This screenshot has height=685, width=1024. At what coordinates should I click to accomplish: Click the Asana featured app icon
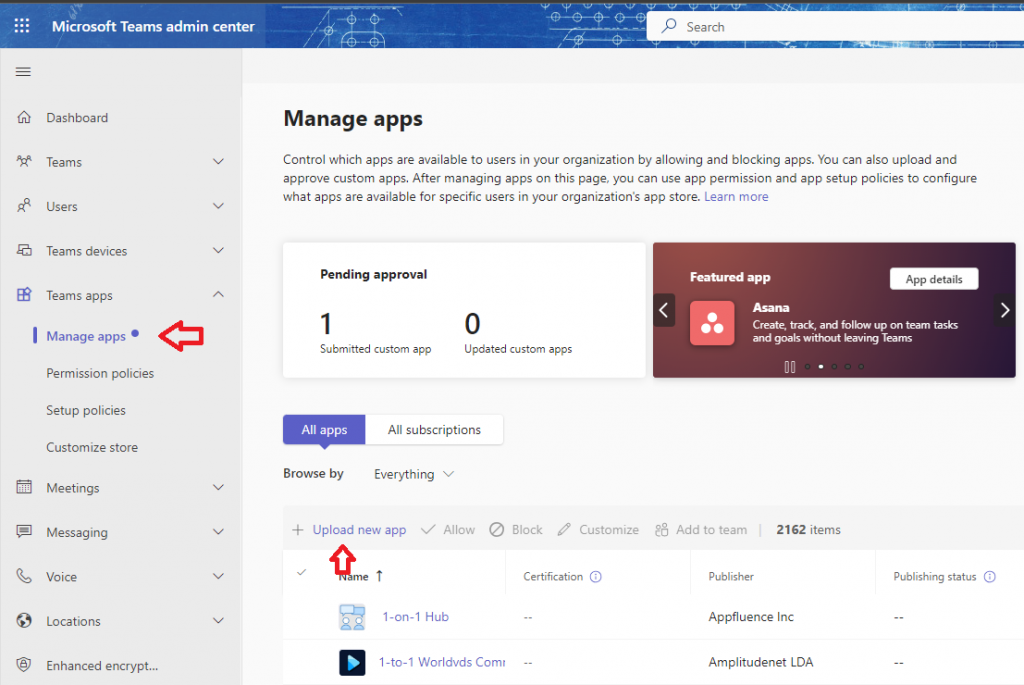(x=713, y=323)
